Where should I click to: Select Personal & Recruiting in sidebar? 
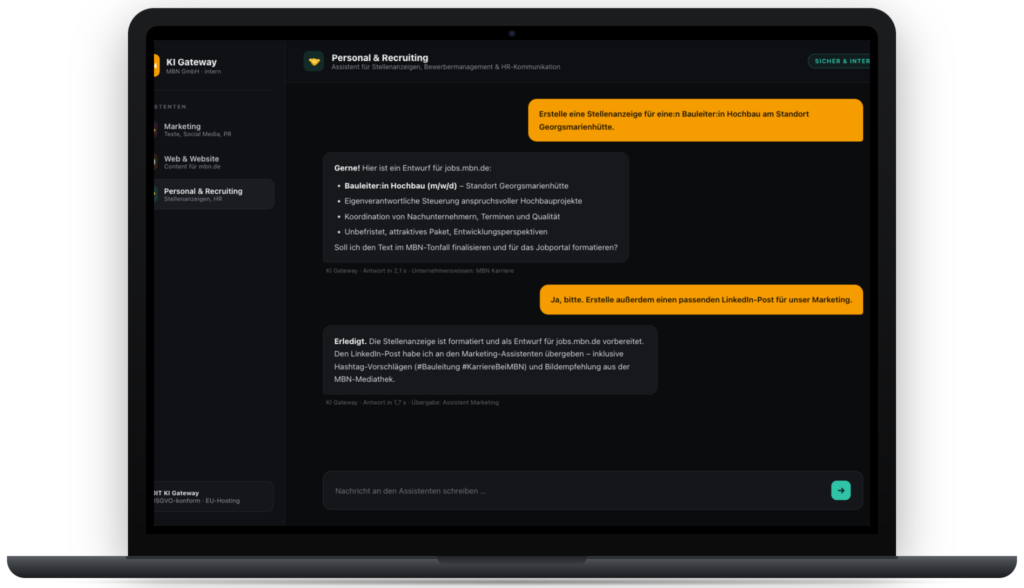(214, 194)
